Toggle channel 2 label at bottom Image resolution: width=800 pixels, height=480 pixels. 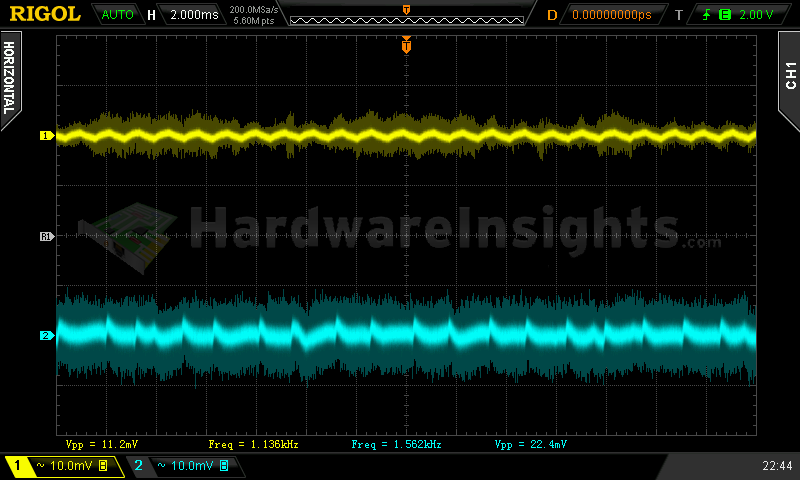tap(138, 466)
